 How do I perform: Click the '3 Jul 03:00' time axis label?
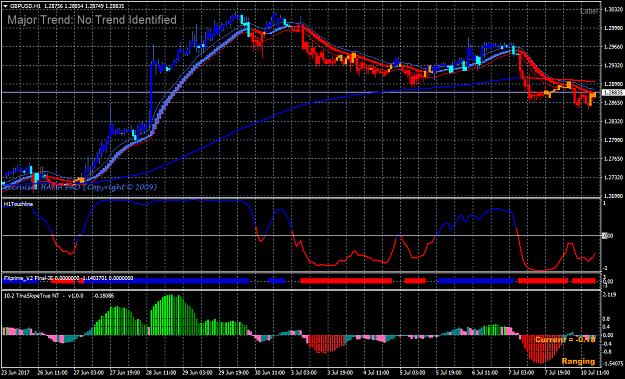(304, 373)
